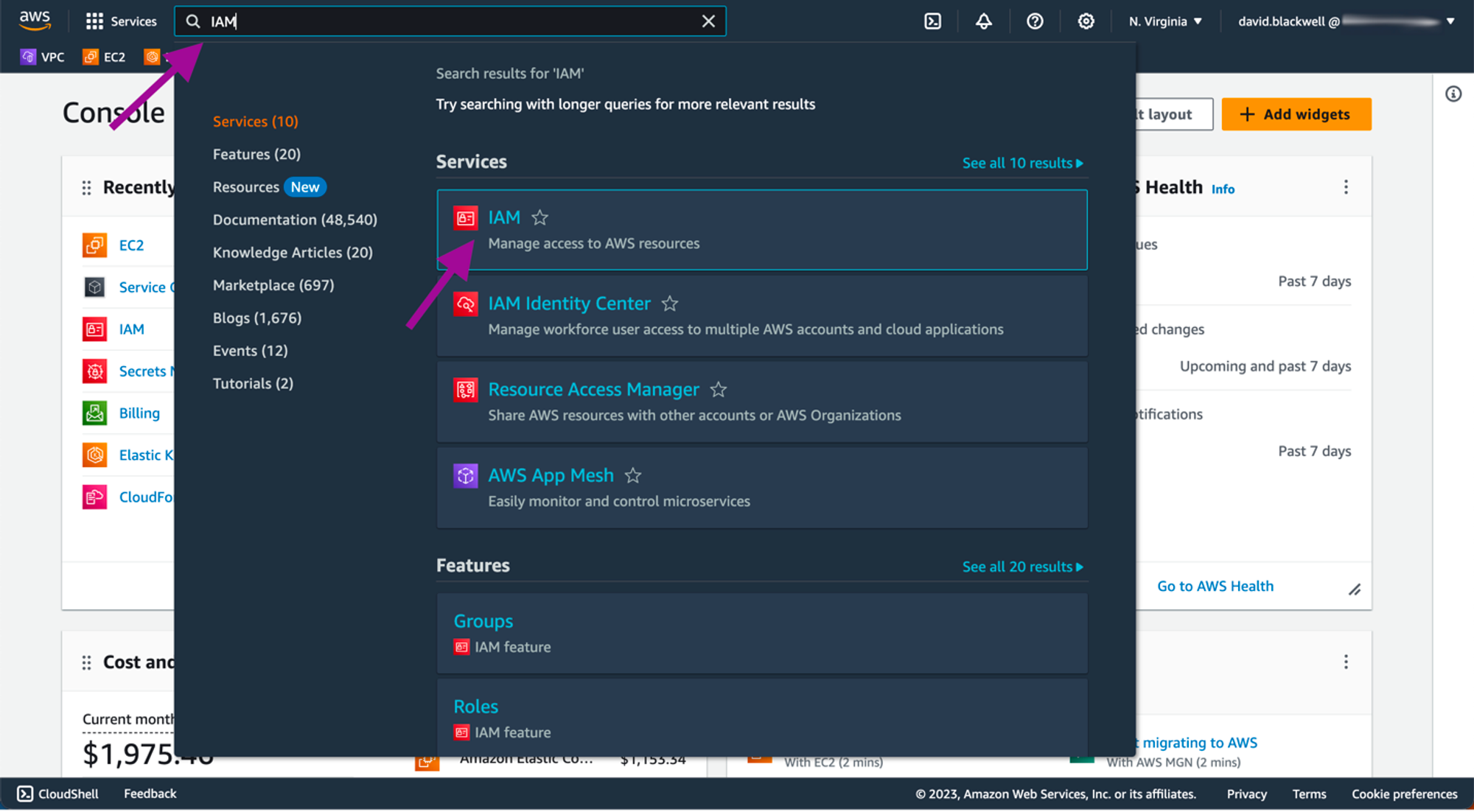Click the AWS logo home icon
The width and height of the screenshot is (1474, 812).
[35, 21]
